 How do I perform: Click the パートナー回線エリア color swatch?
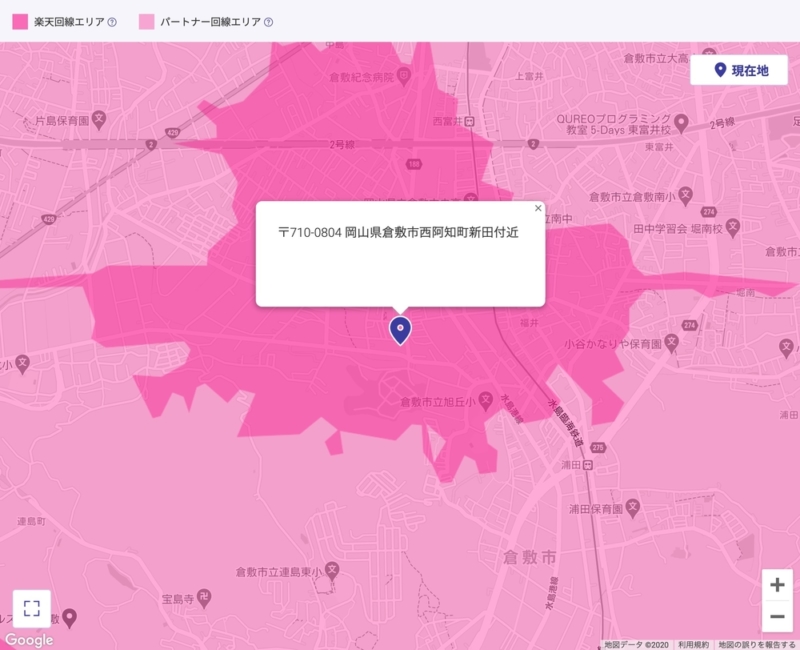tap(146, 22)
